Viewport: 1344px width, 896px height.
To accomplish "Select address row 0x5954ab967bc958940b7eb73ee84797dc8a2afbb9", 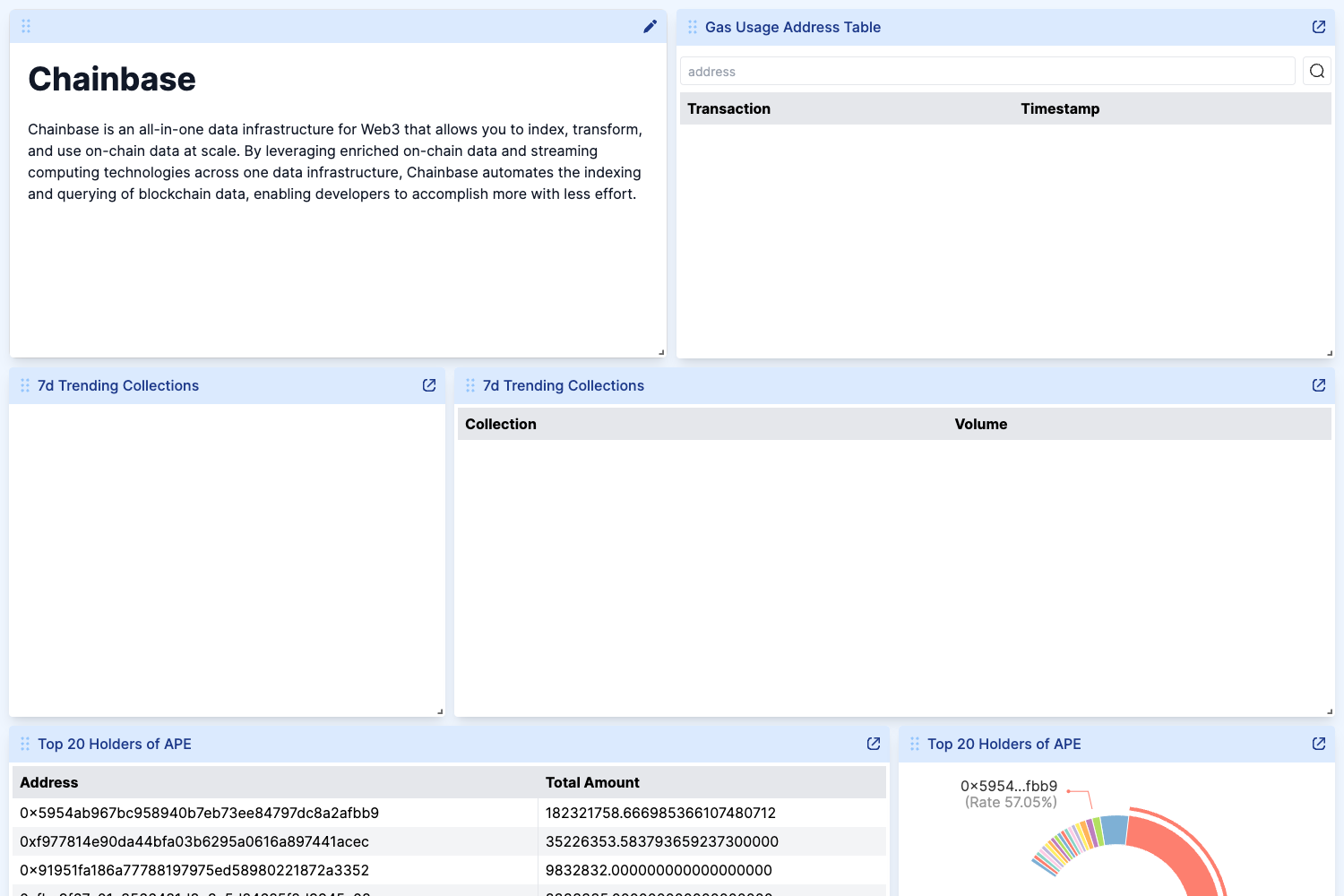I will pos(199,813).
